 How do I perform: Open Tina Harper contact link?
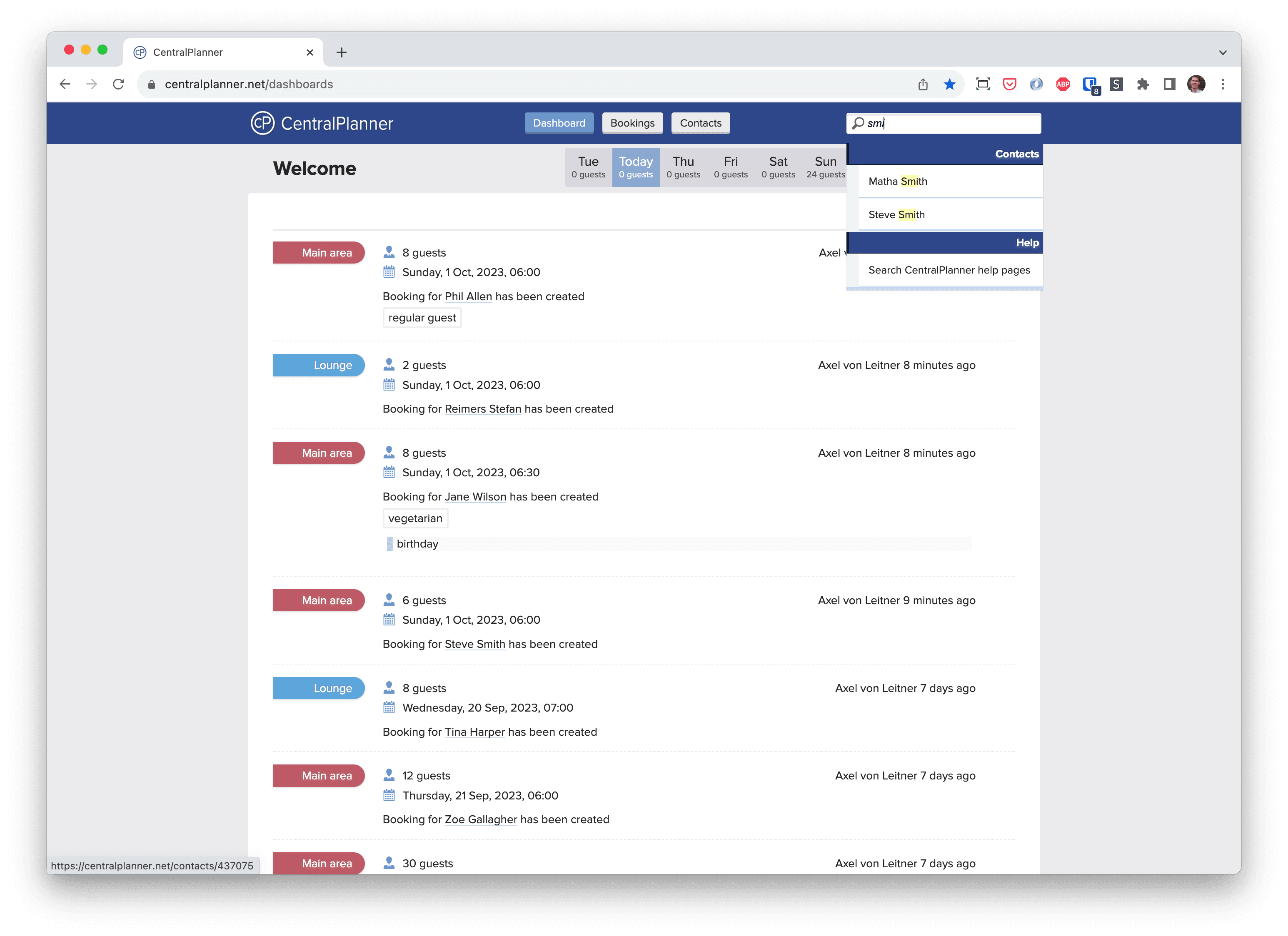(x=475, y=732)
